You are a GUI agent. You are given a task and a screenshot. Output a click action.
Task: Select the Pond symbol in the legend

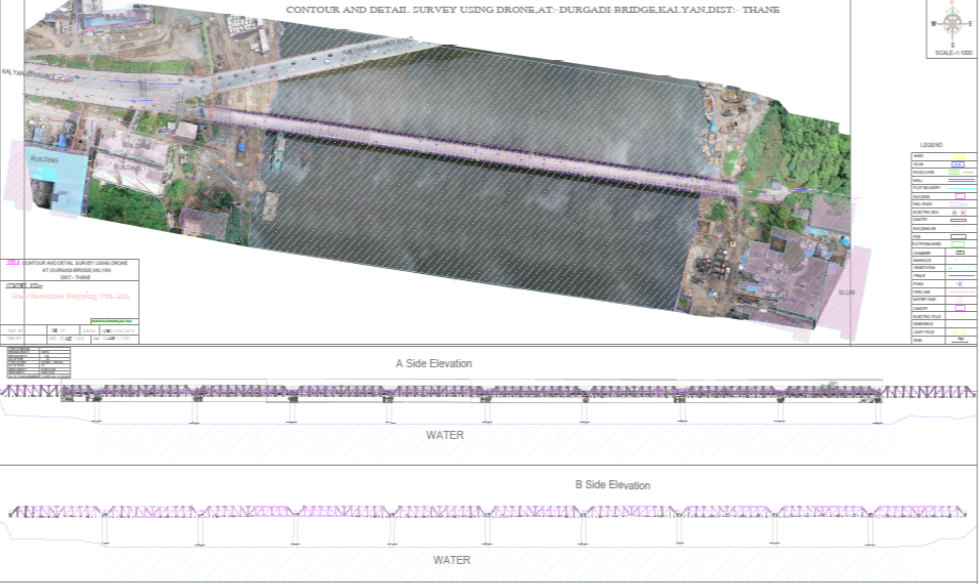click(958, 284)
